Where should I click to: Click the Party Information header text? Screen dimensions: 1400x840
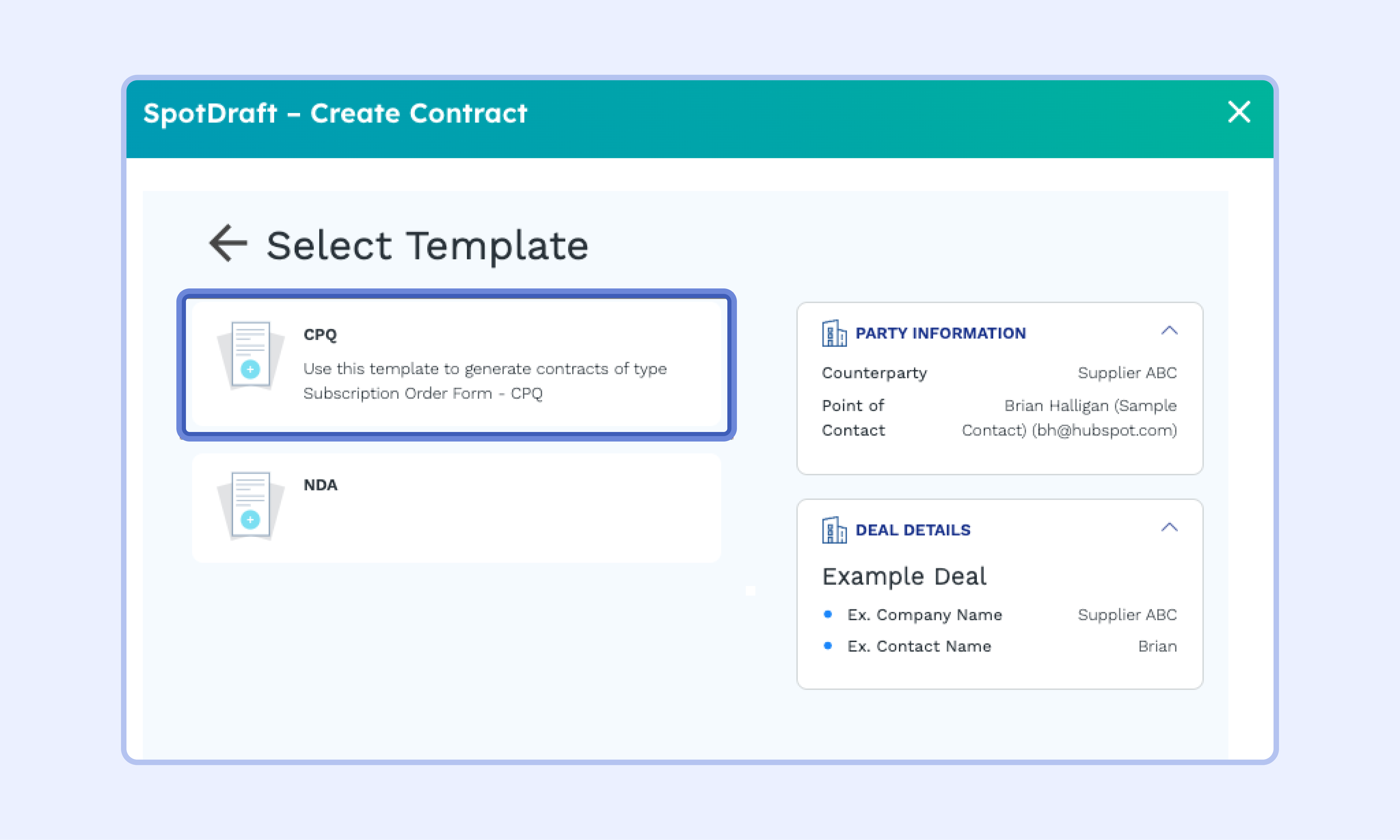pos(940,334)
